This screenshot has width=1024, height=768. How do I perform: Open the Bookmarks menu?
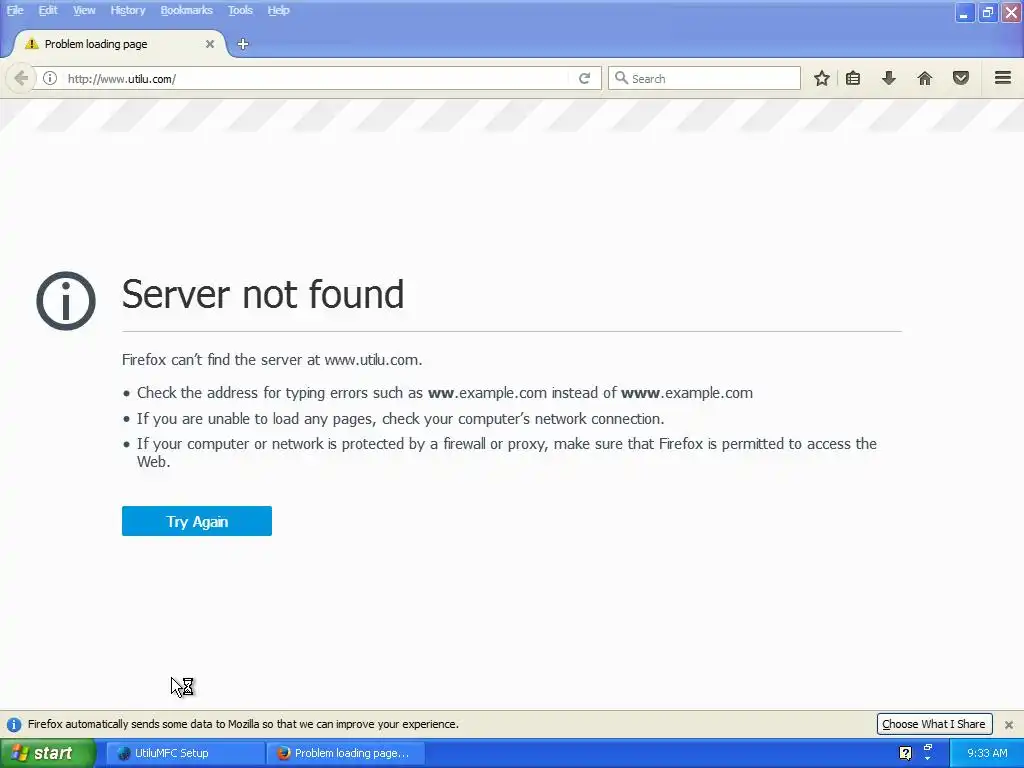pyautogui.click(x=187, y=10)
